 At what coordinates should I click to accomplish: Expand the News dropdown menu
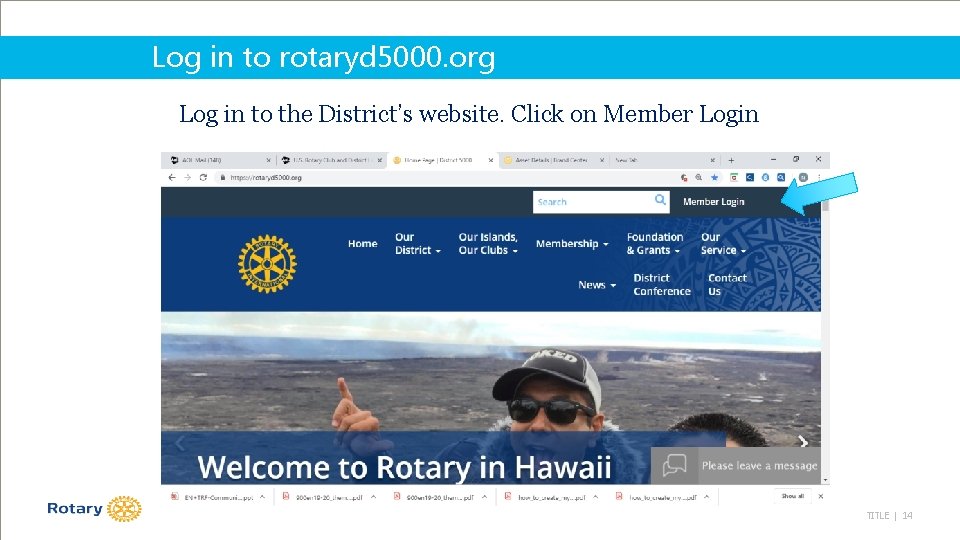(597, 285)
